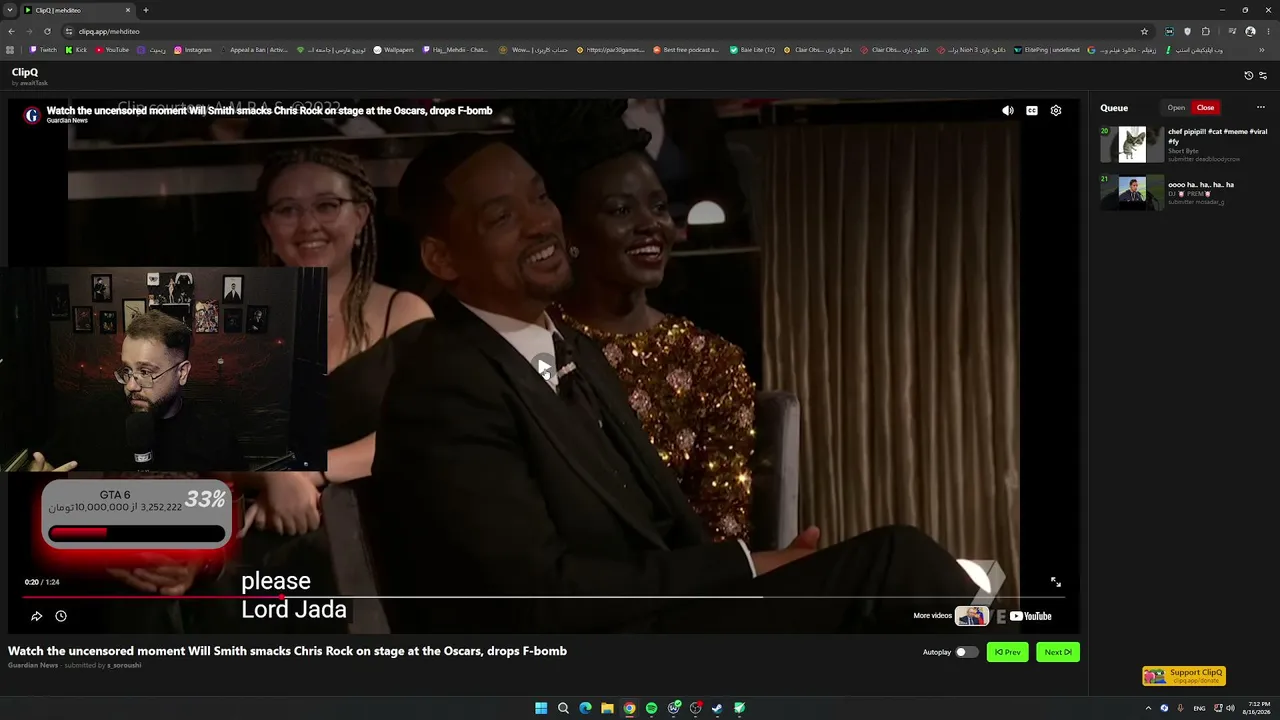This screenshot has height=720, width=1280.
Task: Open the YouTube bookmark
Action: click(x=112, y=50)
